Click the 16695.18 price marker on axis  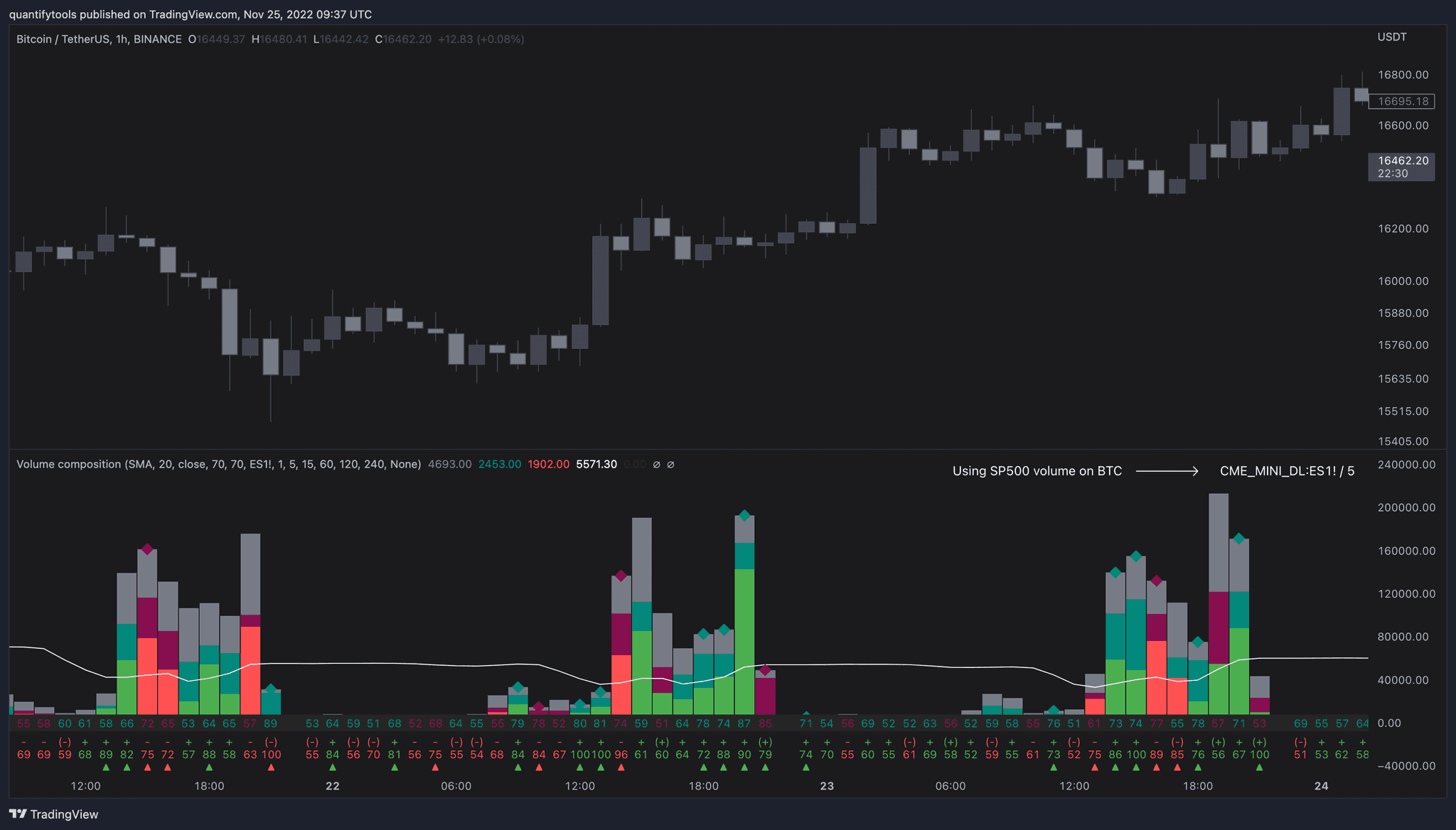[x=1402, y=102]
